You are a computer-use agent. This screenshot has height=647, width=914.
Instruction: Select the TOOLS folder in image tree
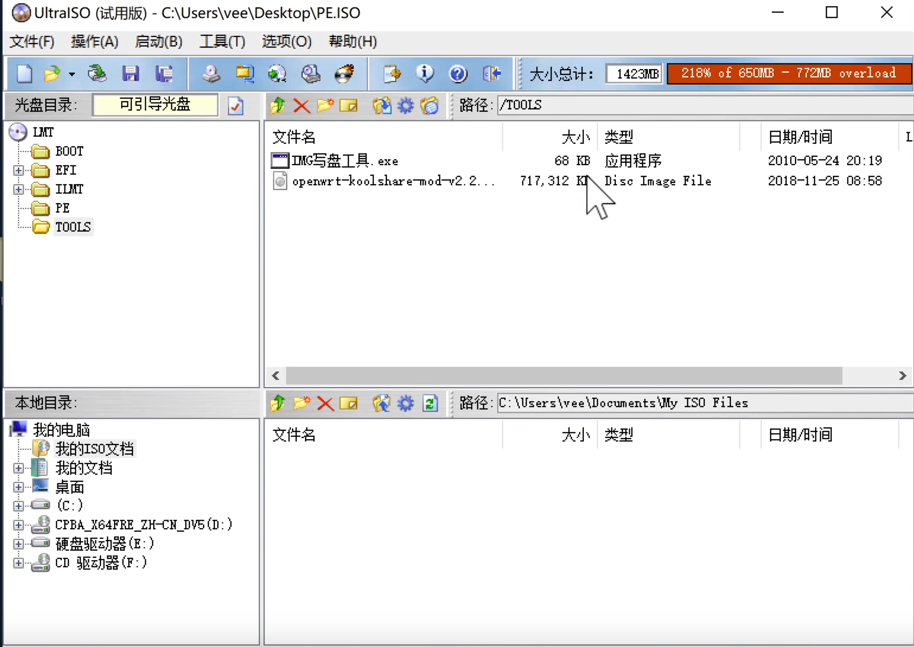pos(73,227)
